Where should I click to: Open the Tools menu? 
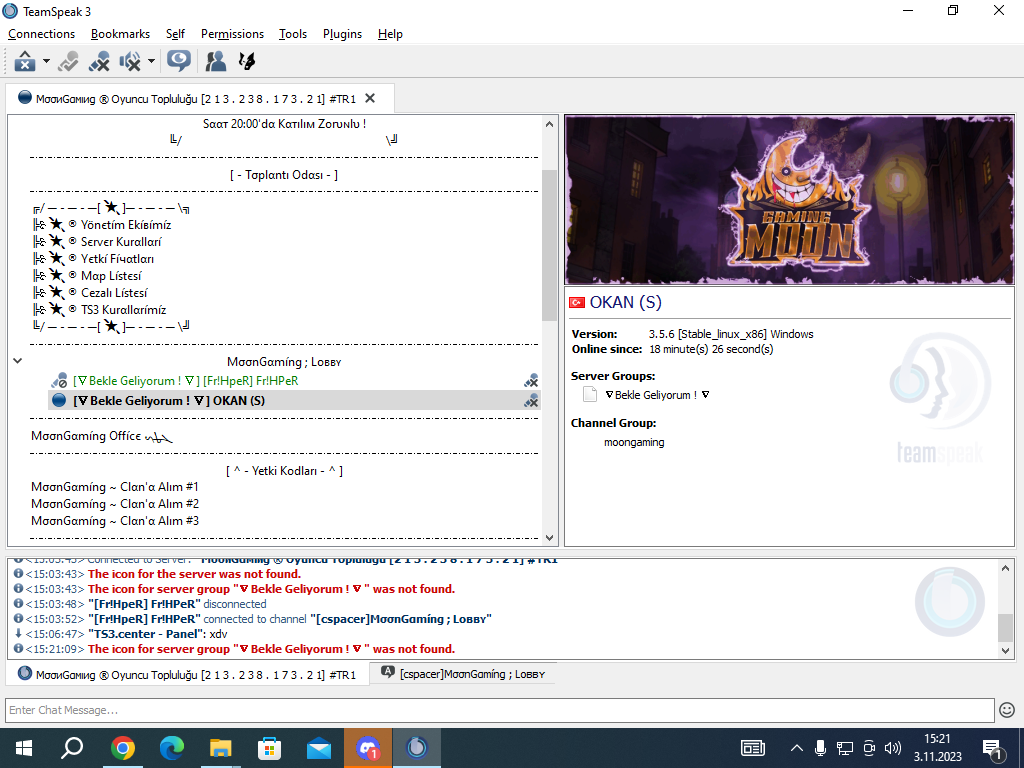[293, 34]
